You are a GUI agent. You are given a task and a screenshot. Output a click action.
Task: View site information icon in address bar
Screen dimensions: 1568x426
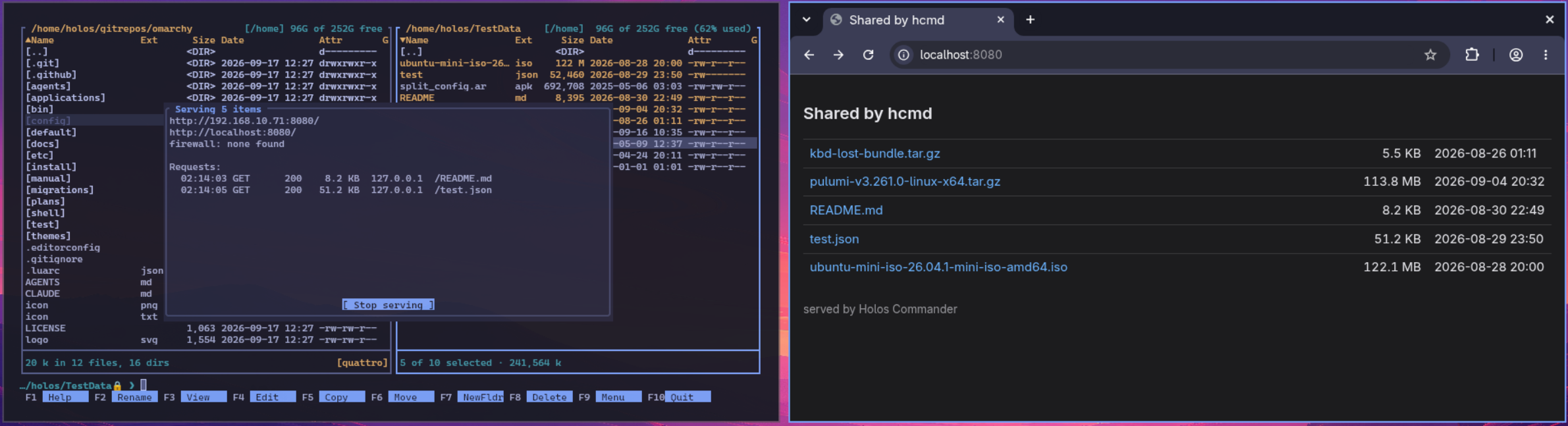(904, 55)
